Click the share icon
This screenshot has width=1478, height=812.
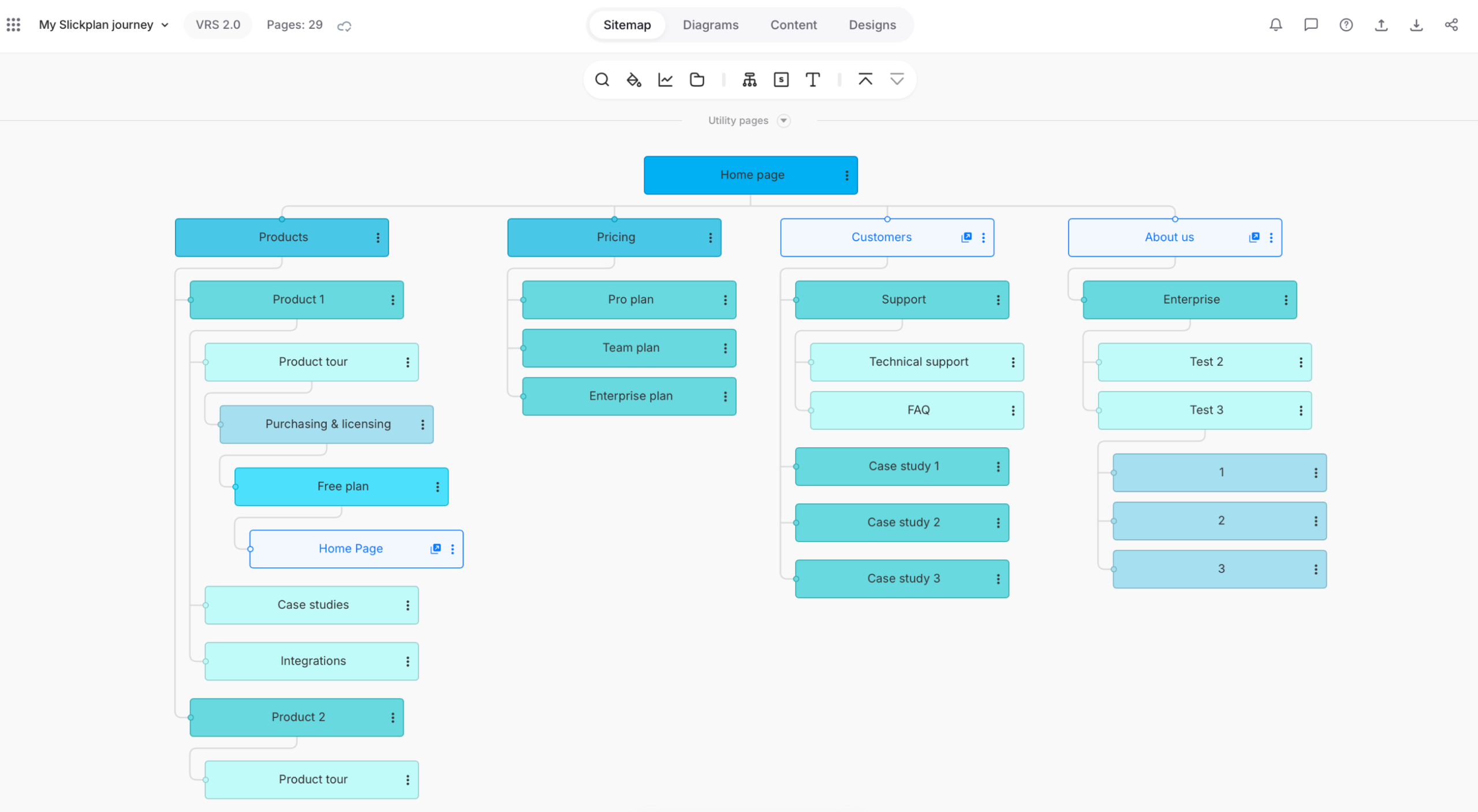[x=1451, y=25]
